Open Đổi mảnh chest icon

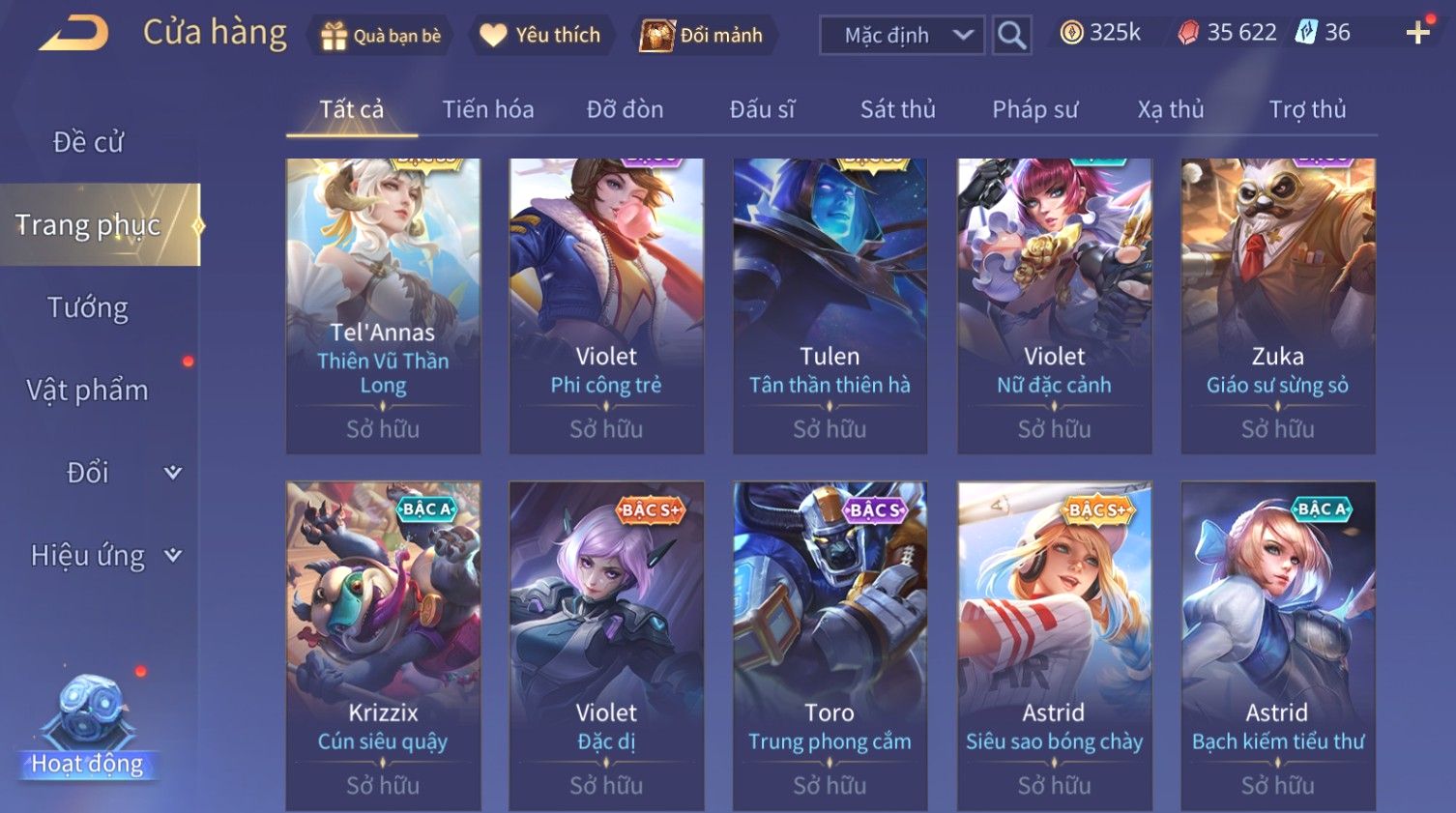tap(656, 36)
